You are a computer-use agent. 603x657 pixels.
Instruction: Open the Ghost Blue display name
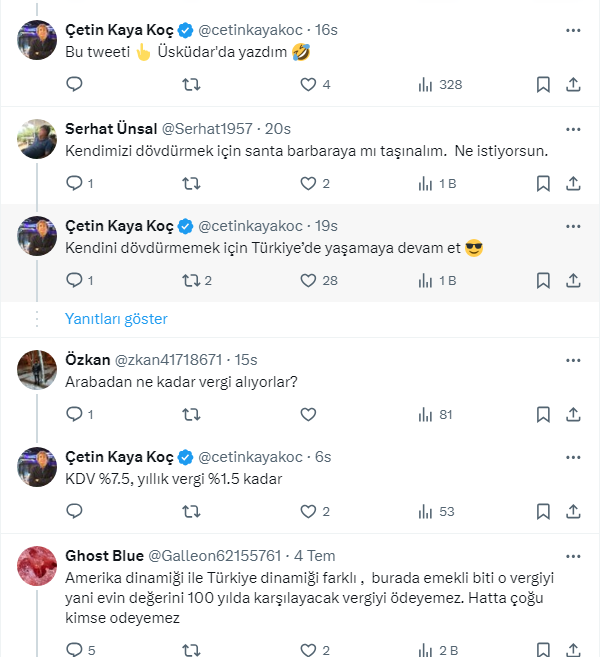click(x=104, y=555)
